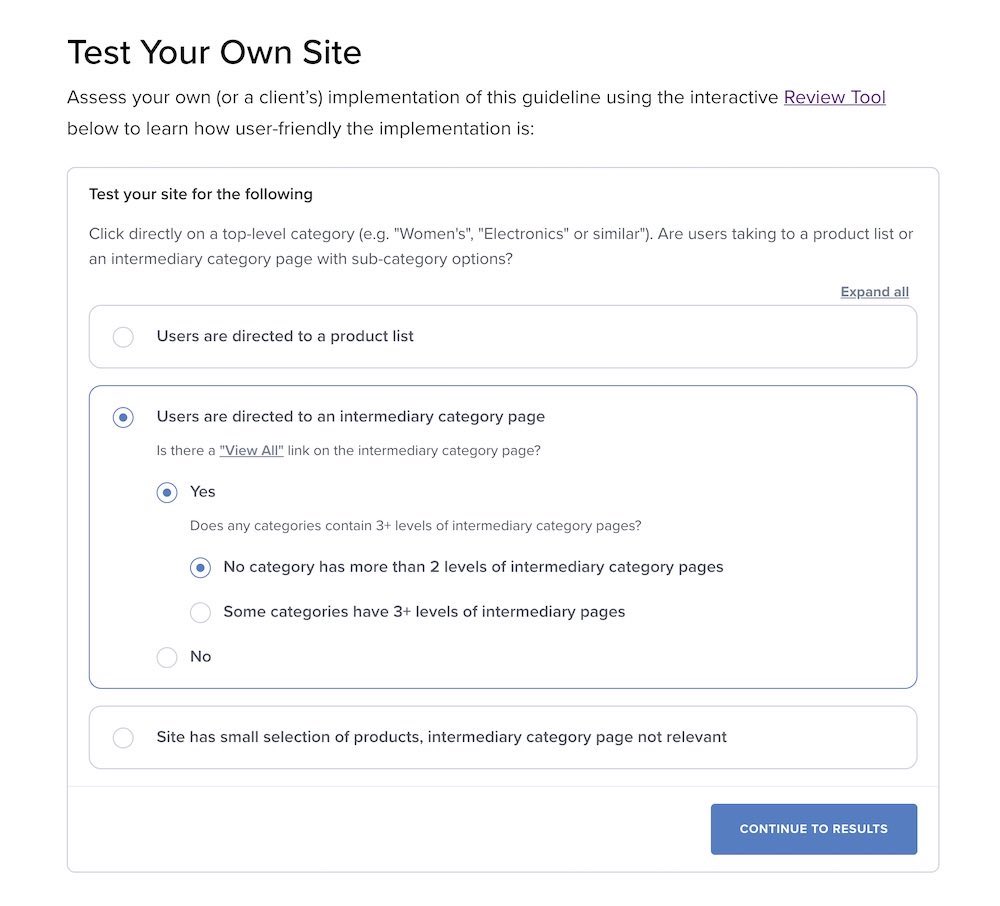The height and width of the screenshot is (906, 1000).
Task: Click the 'Test your site for the following' title
Action: tap(200, 194)
